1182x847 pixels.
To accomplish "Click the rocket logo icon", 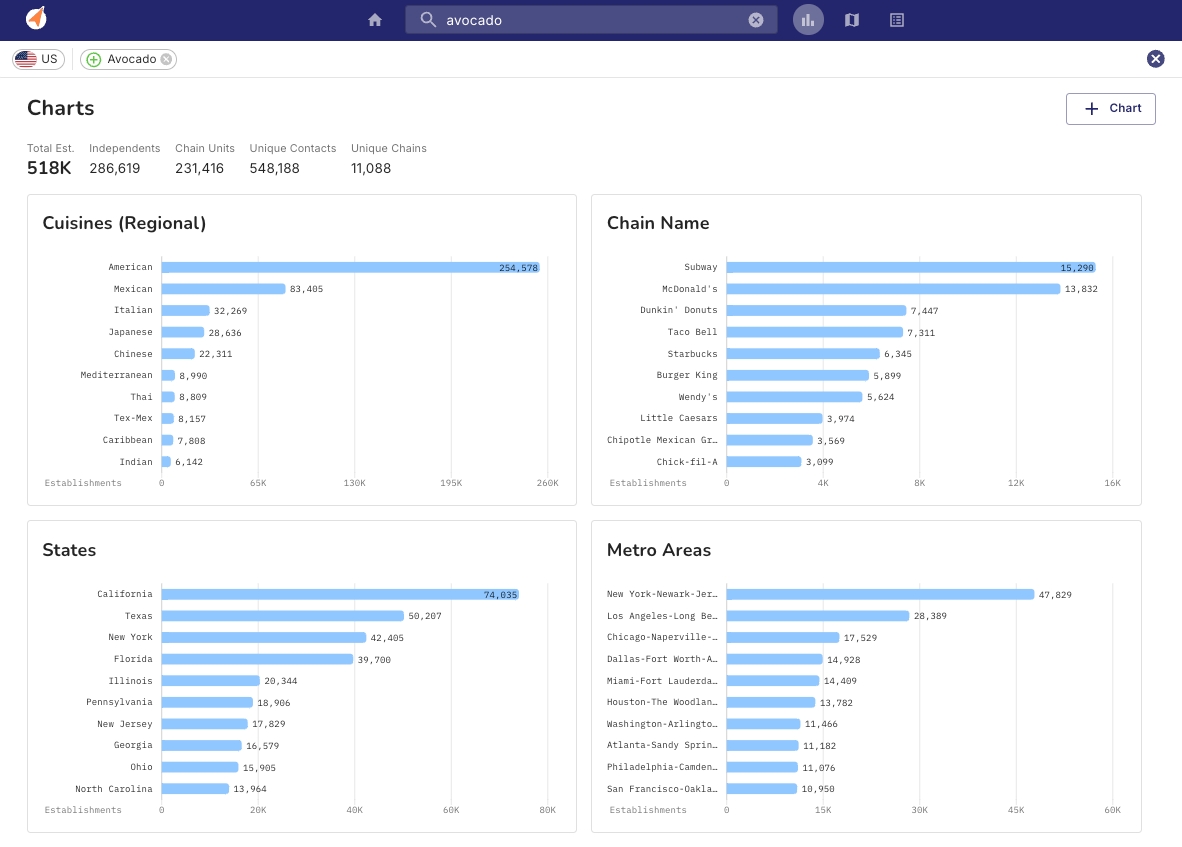I will (x=36, y=17).
